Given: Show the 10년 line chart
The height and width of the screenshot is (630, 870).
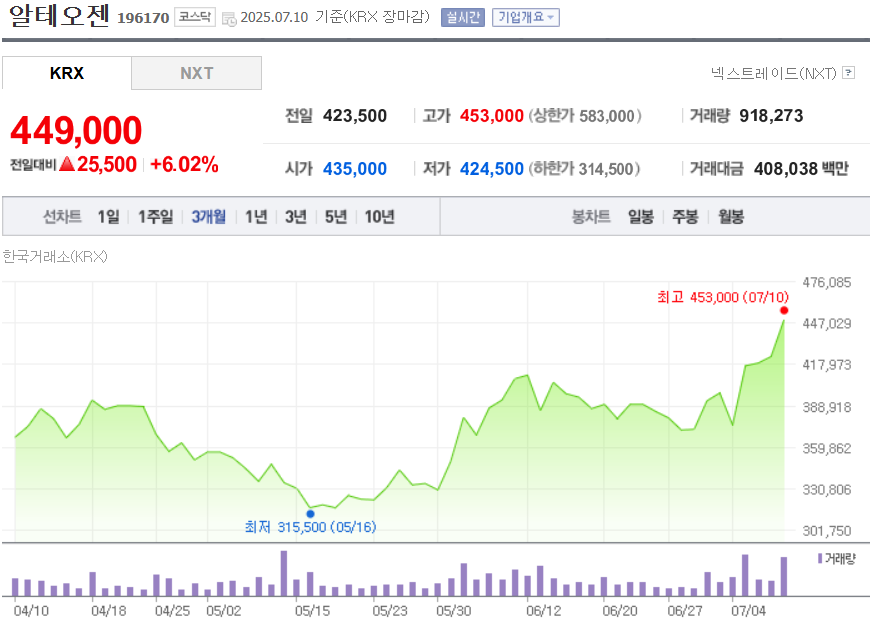Looking at the screenshot, I should click(379, 217).
